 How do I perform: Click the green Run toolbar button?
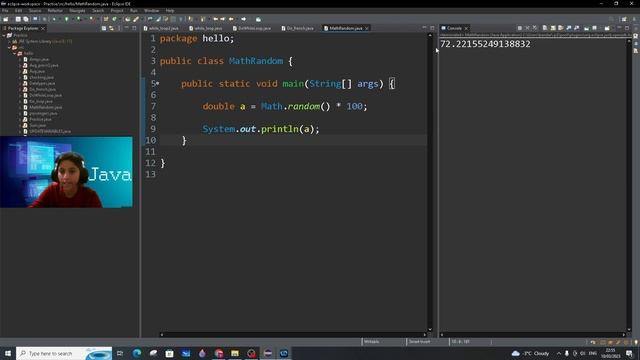[x=67, y=19]
